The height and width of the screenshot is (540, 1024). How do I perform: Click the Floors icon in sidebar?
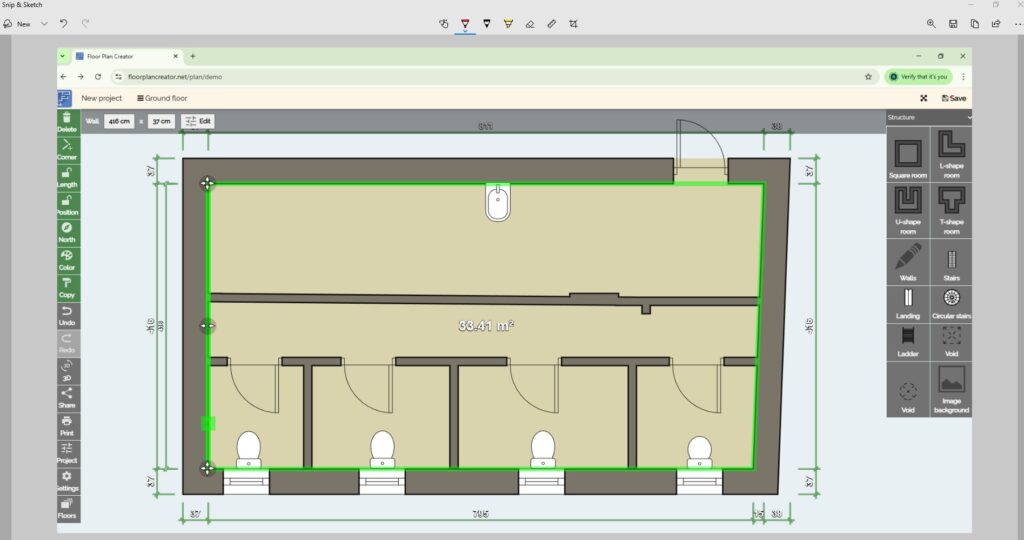(67, 507)
